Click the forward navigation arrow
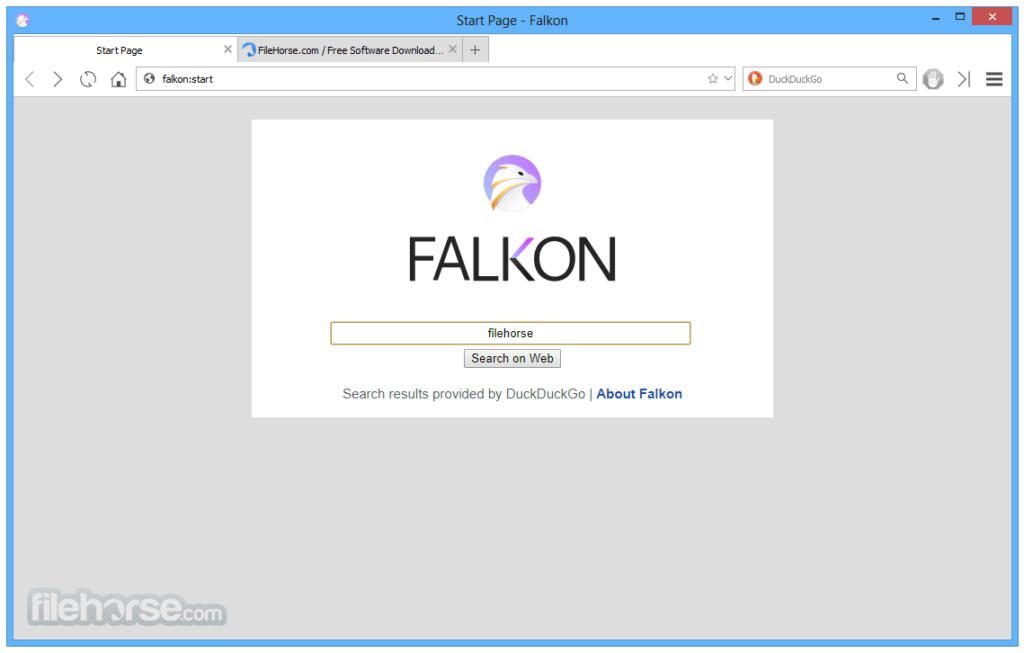The image size is (1024, 653). [x=57, y=79]
